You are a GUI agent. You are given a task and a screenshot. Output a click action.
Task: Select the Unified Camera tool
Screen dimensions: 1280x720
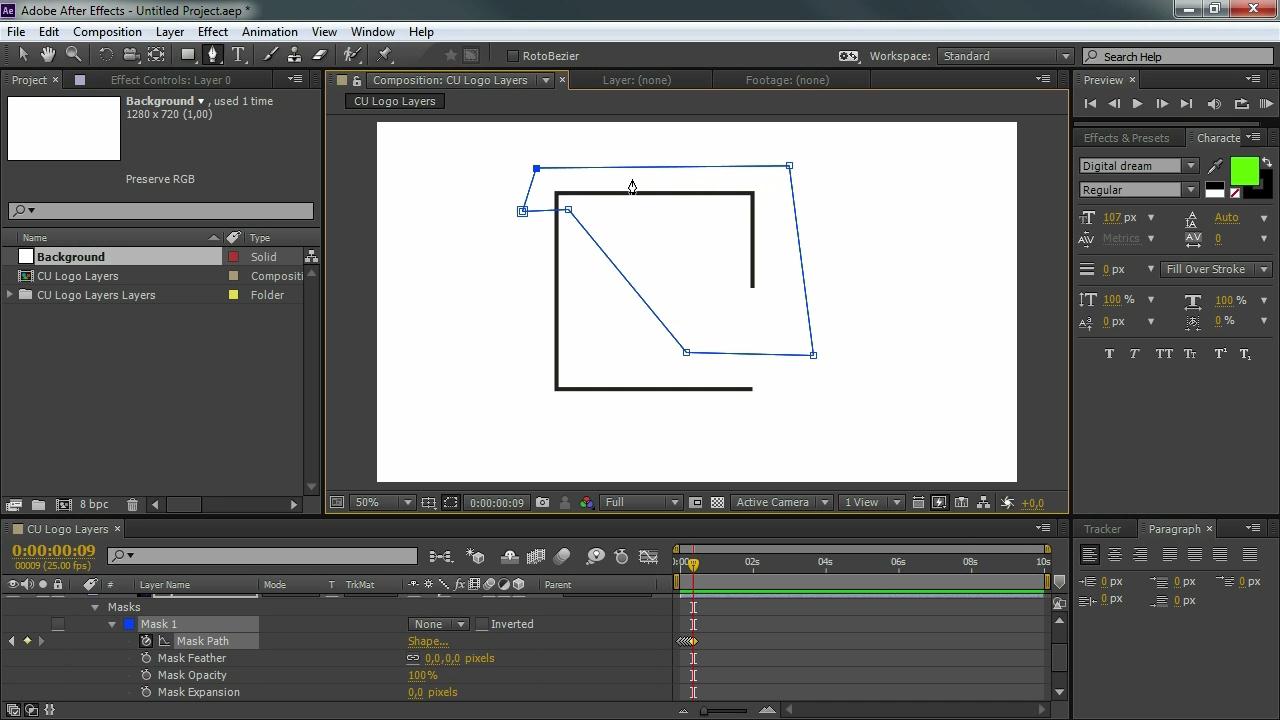pos(131,55)
